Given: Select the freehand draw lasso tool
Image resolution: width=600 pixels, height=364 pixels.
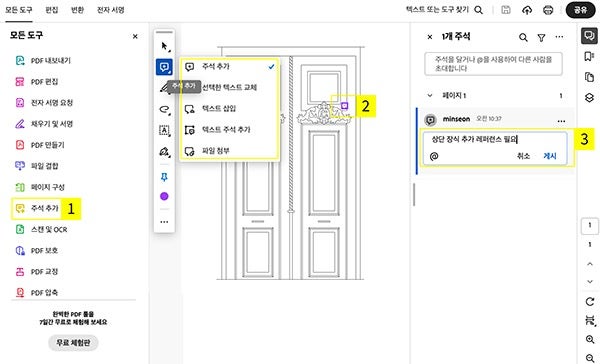Looking at the screenshot, I should click(165, 109).
